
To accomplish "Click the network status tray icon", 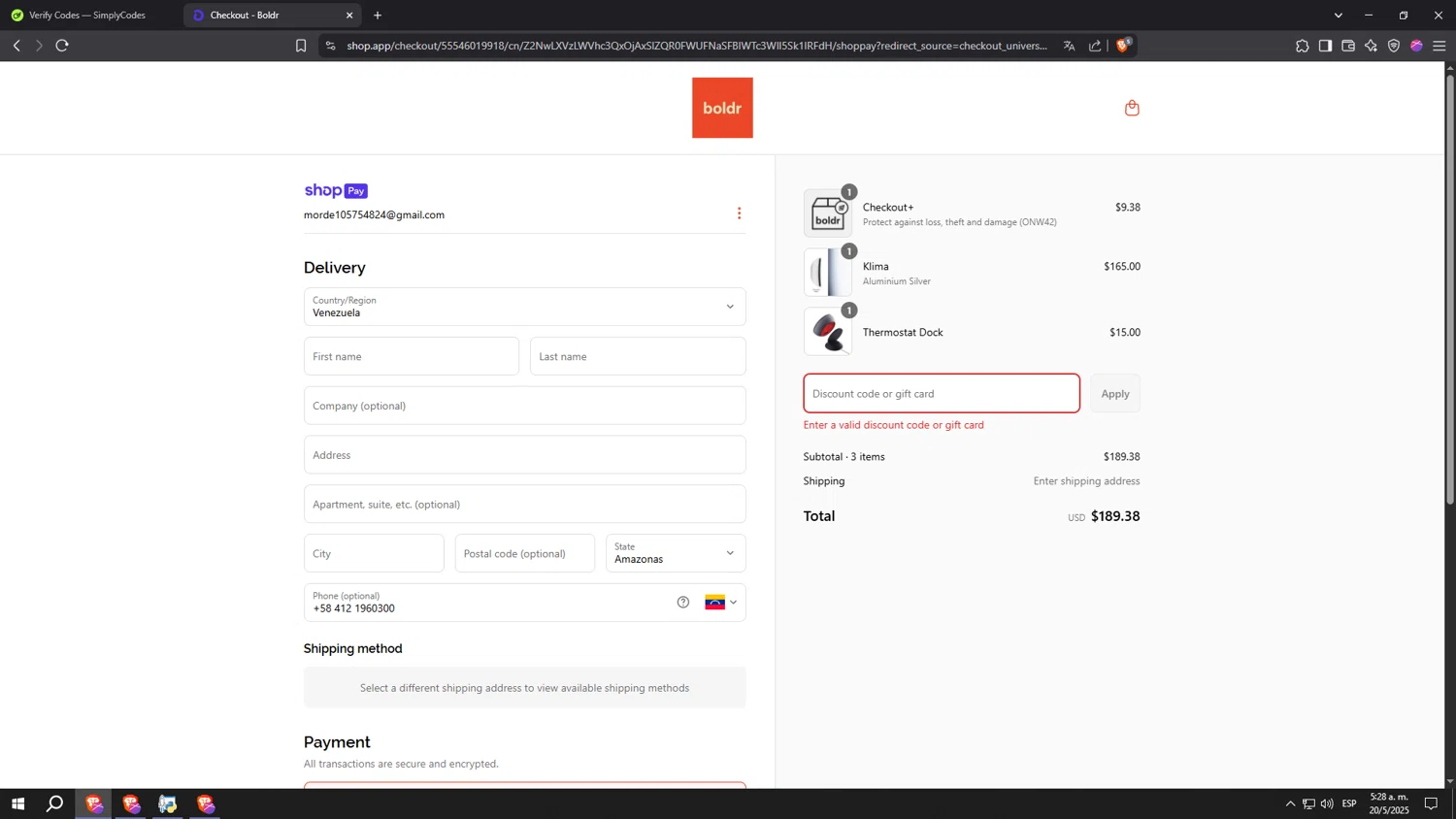I will tap(1308, 803).
